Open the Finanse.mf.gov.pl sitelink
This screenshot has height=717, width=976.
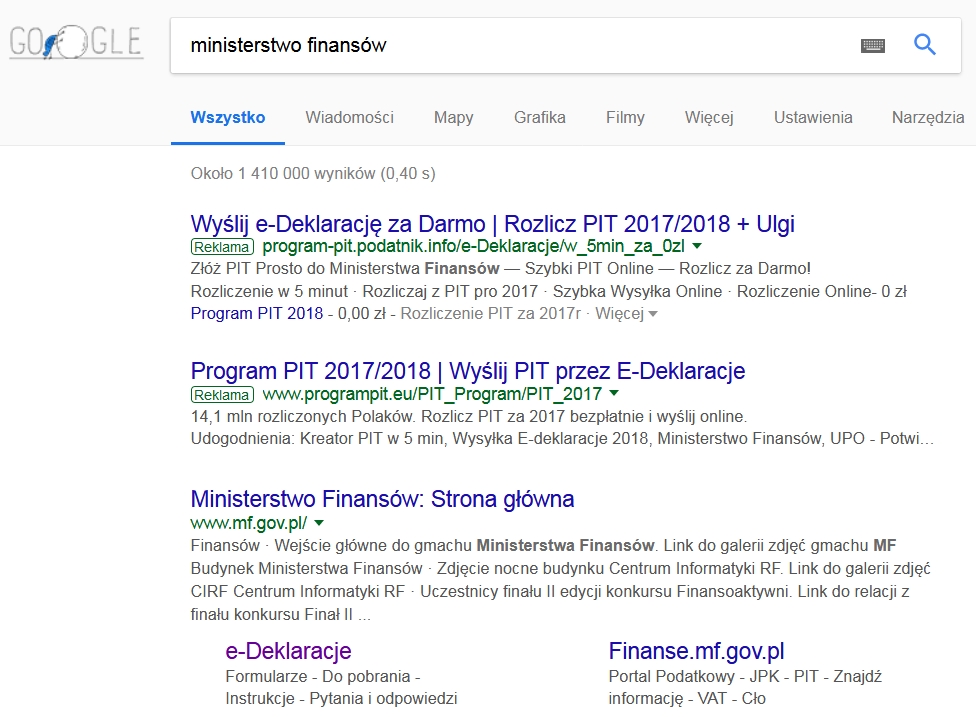[x=696, y=651]
